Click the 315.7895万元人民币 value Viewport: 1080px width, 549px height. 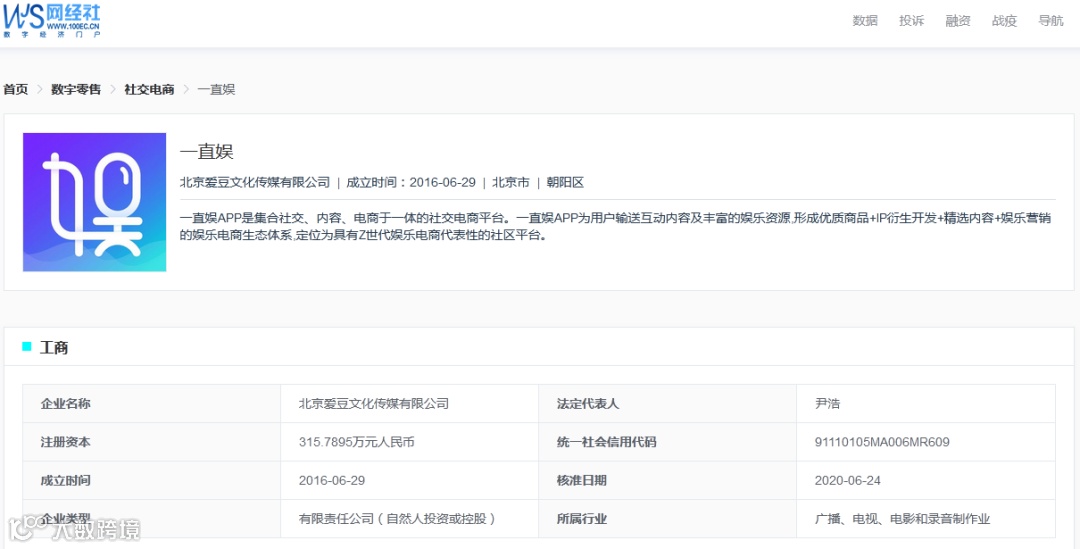[357, 442]
